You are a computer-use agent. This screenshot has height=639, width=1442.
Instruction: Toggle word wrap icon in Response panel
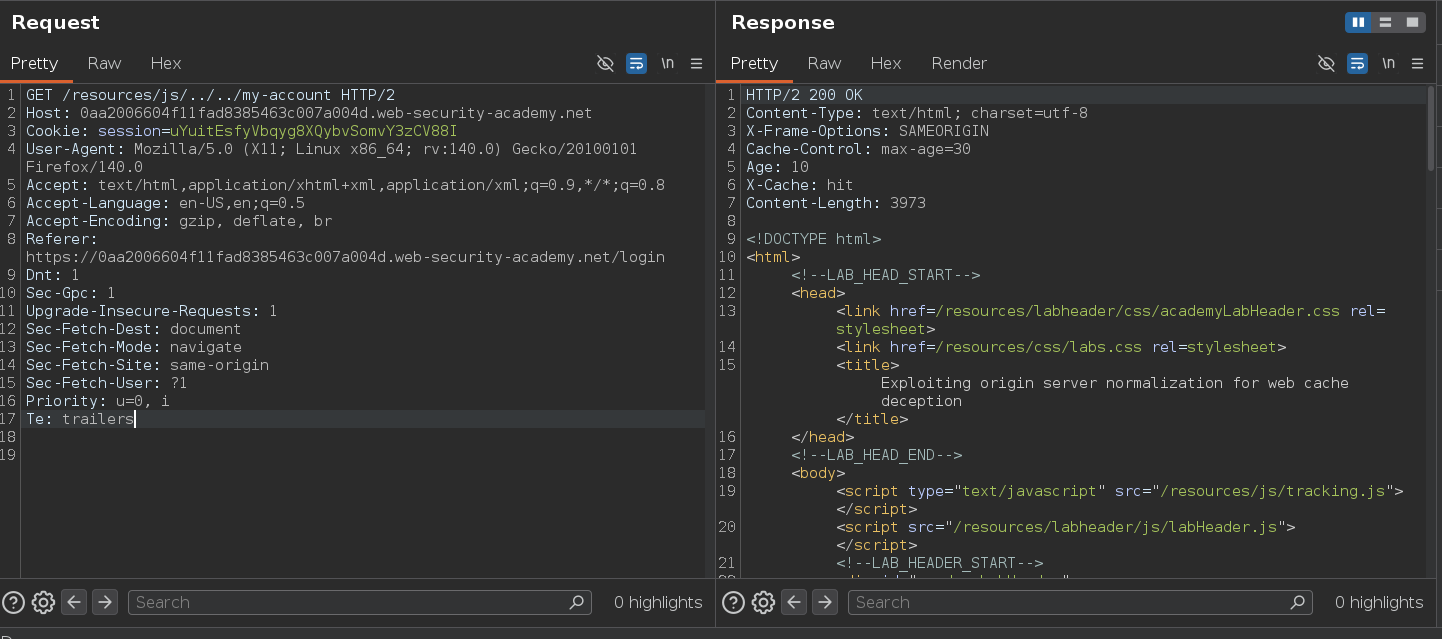1357,63
